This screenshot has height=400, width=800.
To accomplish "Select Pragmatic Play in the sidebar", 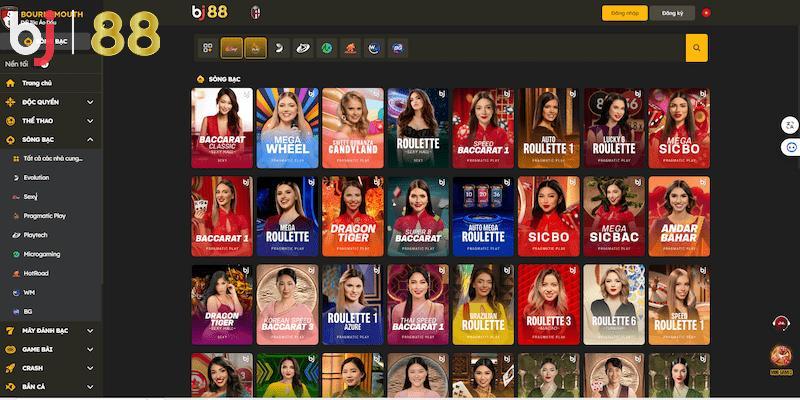I will (x=45, y=215).
